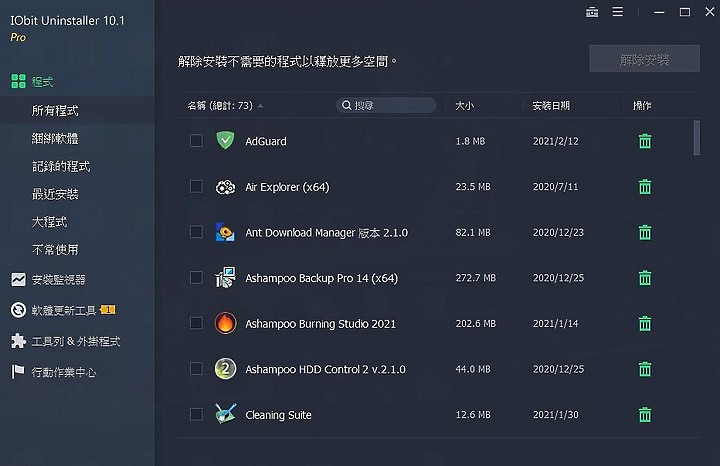Viewport: 720px width, 466px height.
Task: Click the Cleaning Suite app icon
Action: coord(225,414)
